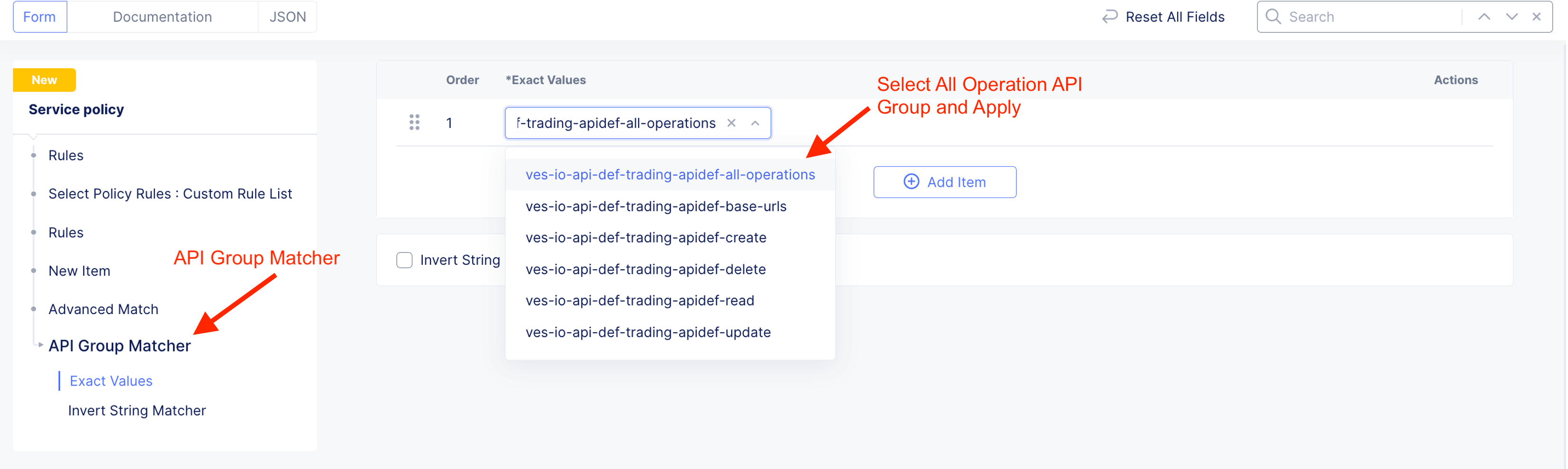Image resolution: width=1568 pixels, height=469 pixels.
Task: Click the plus icon in Add Item
Action: click(911, 182)
